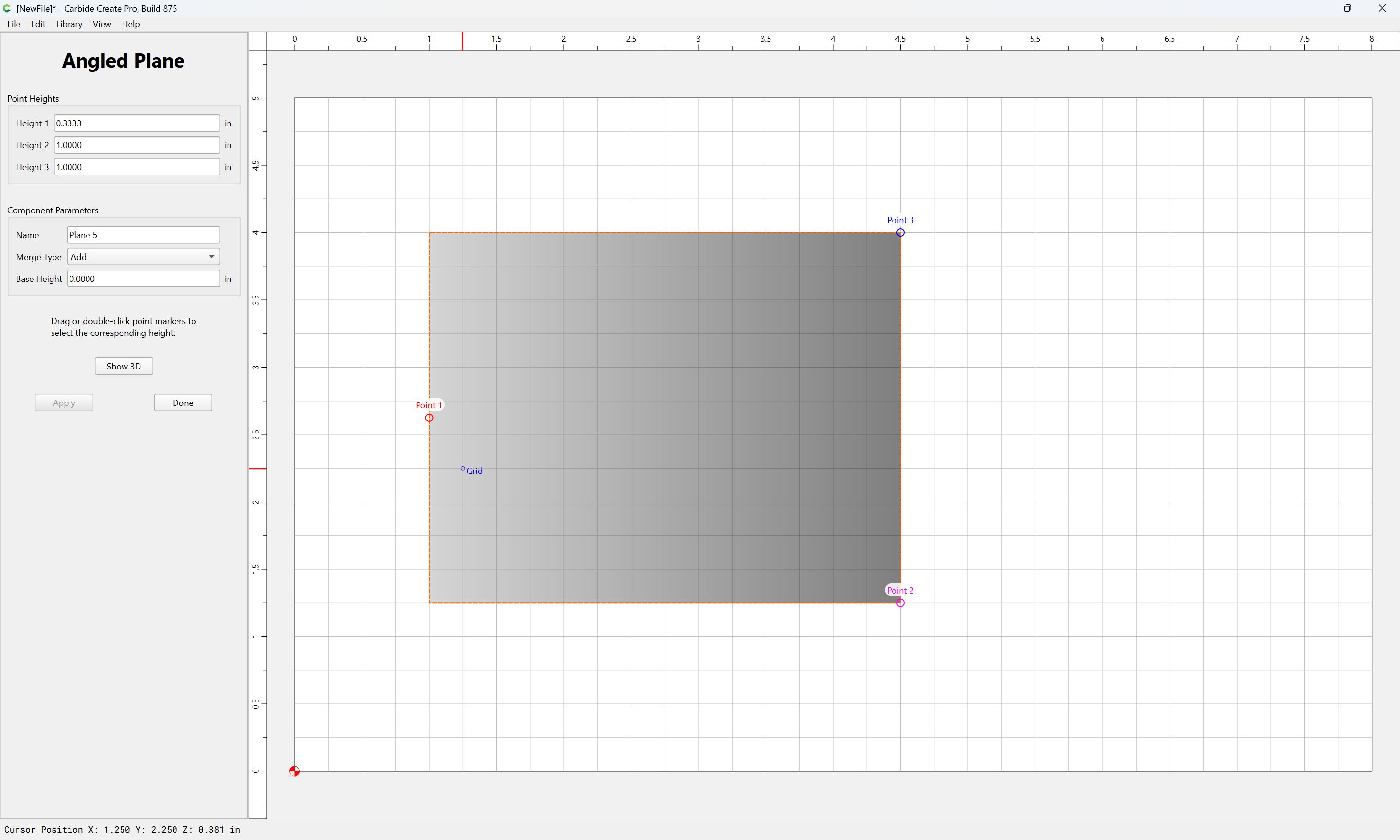Click the Name field containing Plane 5
The height and width of the screenshot is (840, 1400).
(143, 235)
